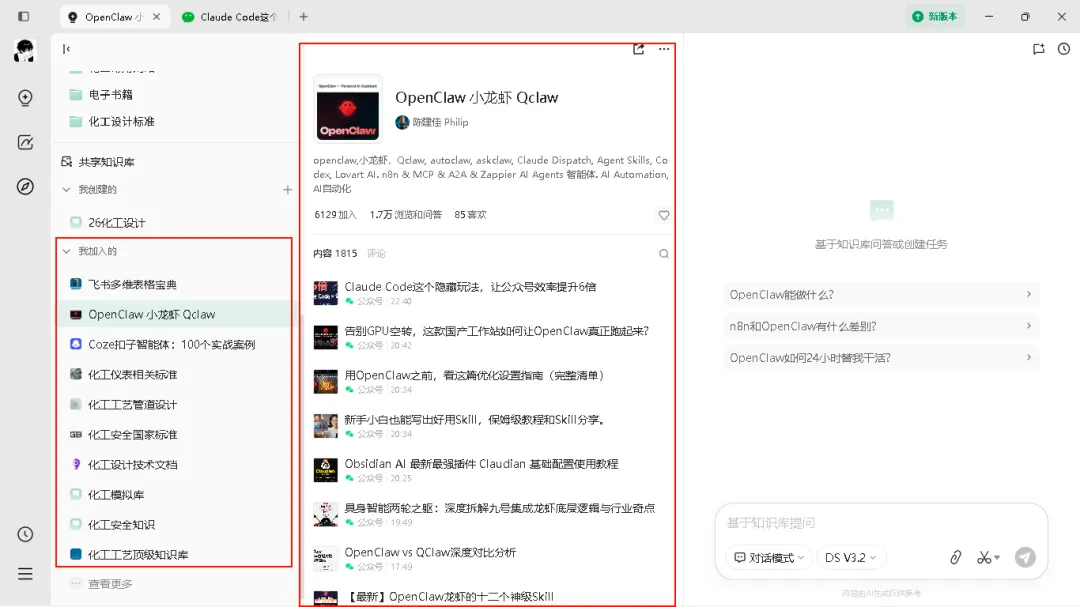Open article '用OpenClaw之前' 优化设置指南
Screen dimensions: 1080x607
(476, 375)
